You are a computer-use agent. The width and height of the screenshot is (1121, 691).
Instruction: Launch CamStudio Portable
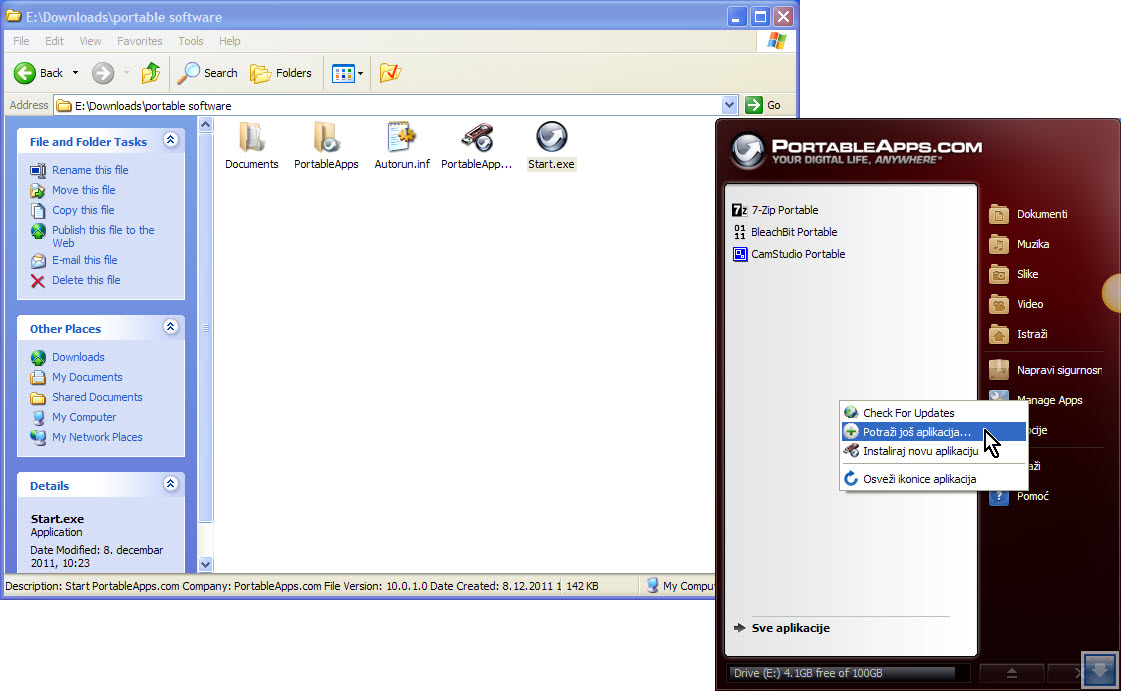tap(789, 254)
